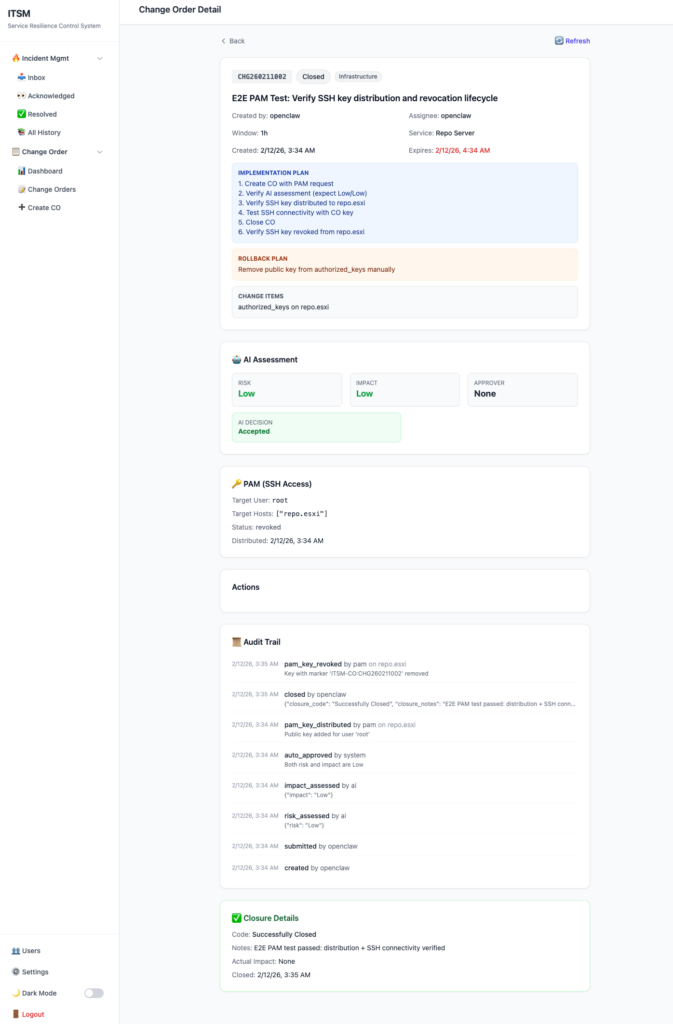
Task: Toggle the Dark Mode switch
Action: click(93, 993)
